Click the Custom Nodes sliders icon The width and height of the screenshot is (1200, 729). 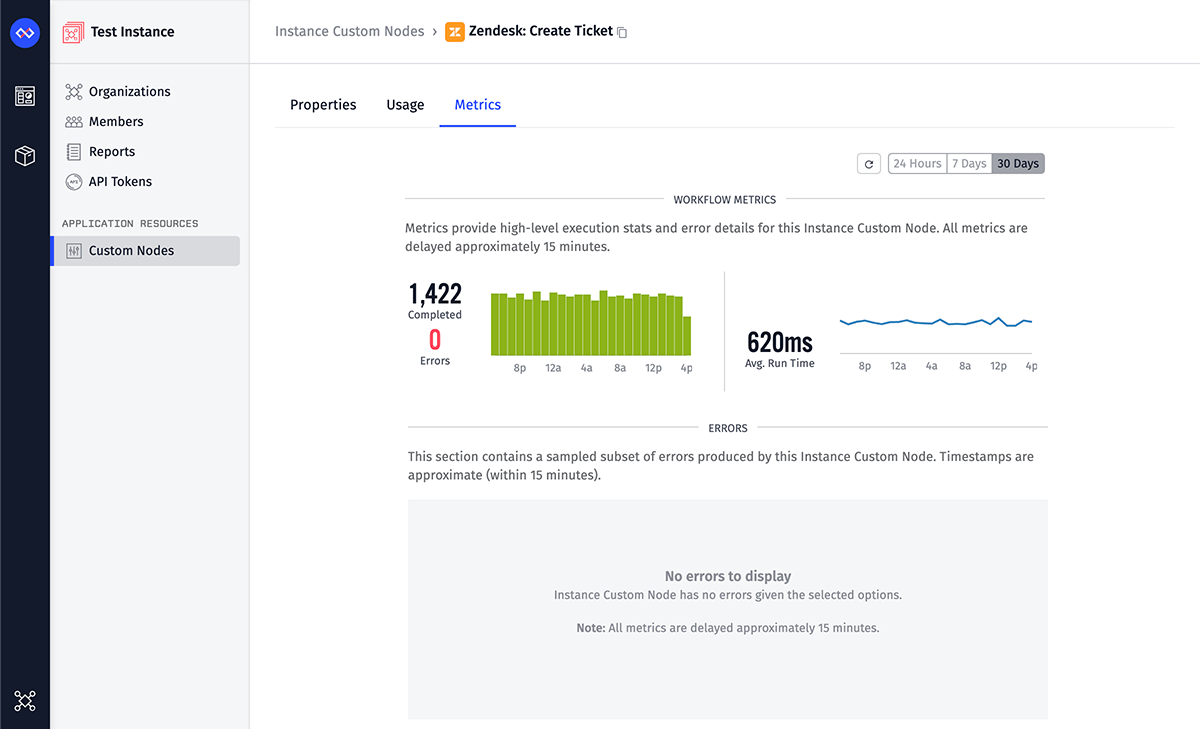[x=74, y=251]
